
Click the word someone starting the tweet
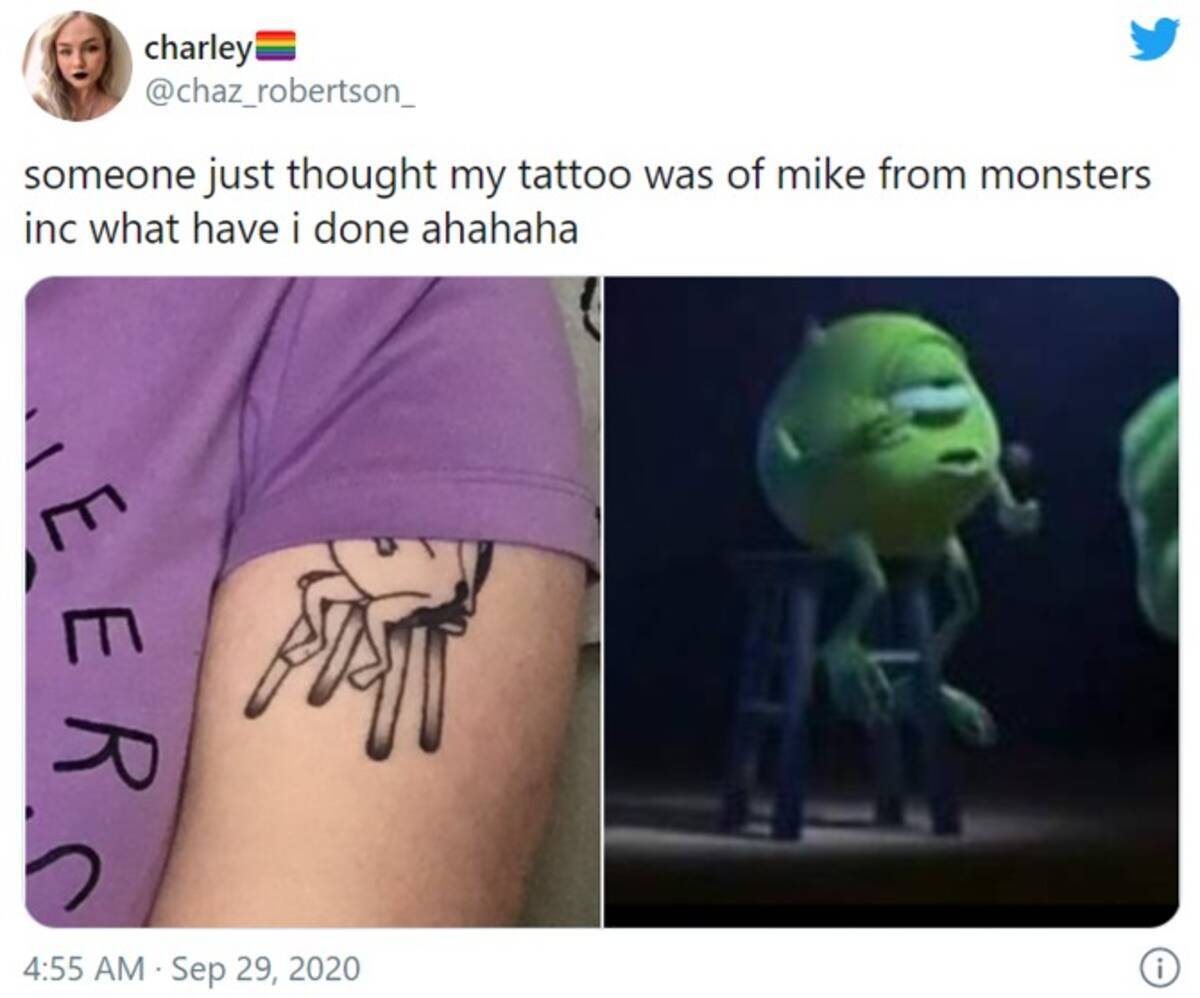coord(98,178)
